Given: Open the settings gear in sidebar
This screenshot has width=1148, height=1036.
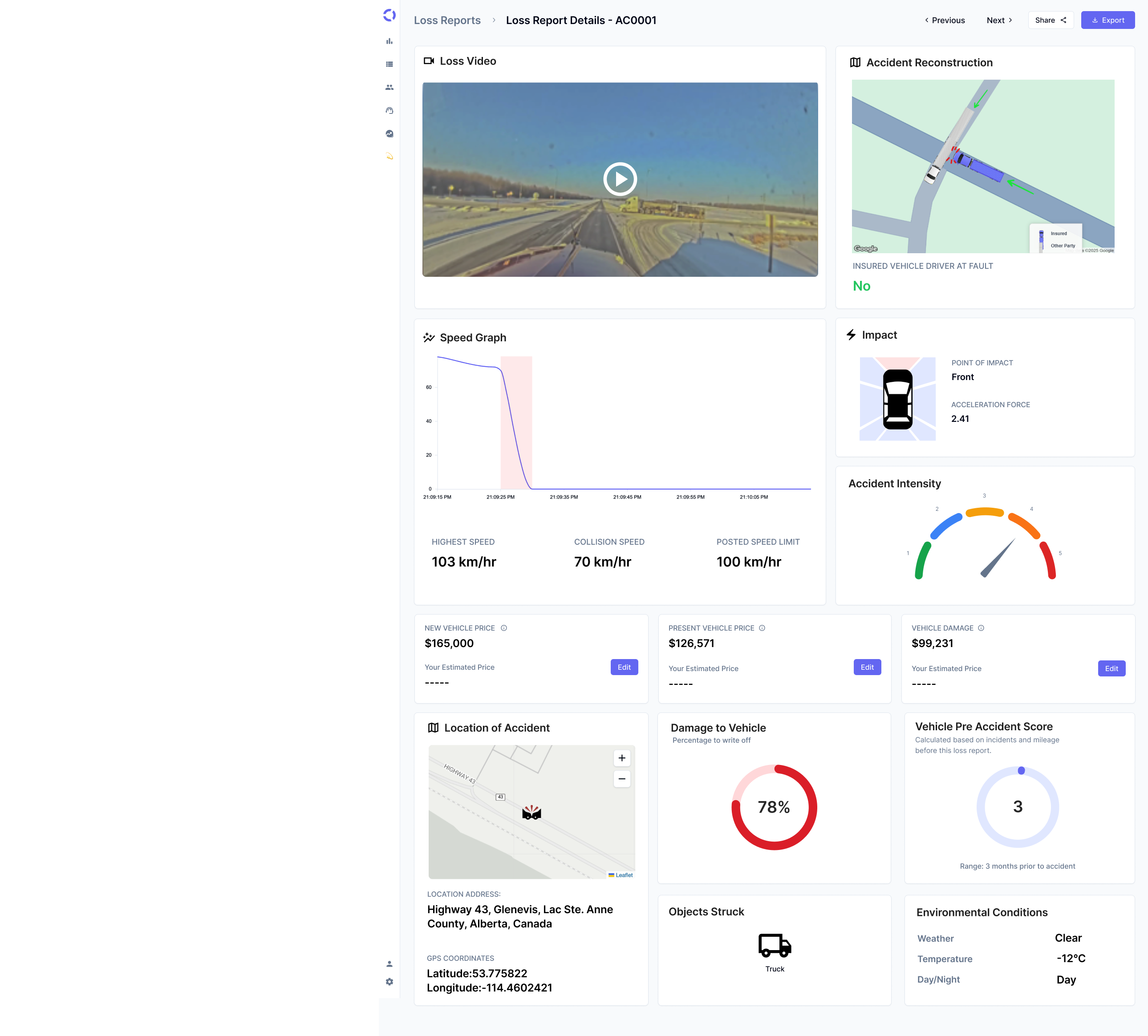Looking at the screenshot, I should point(389,982).
